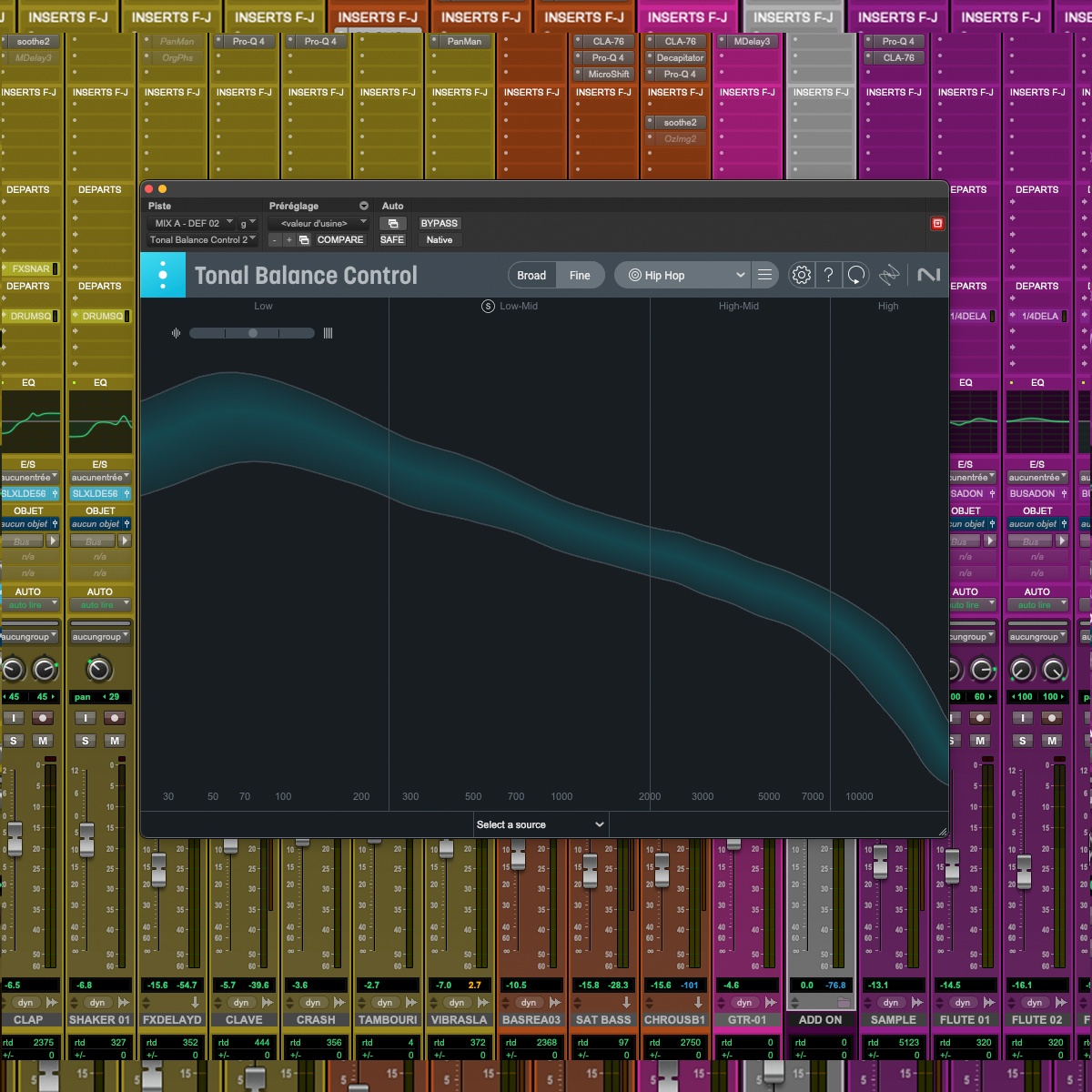Toggle automation SAFE button
The height and width of the screenshot is (1092, 1092).
click(392, 240)
